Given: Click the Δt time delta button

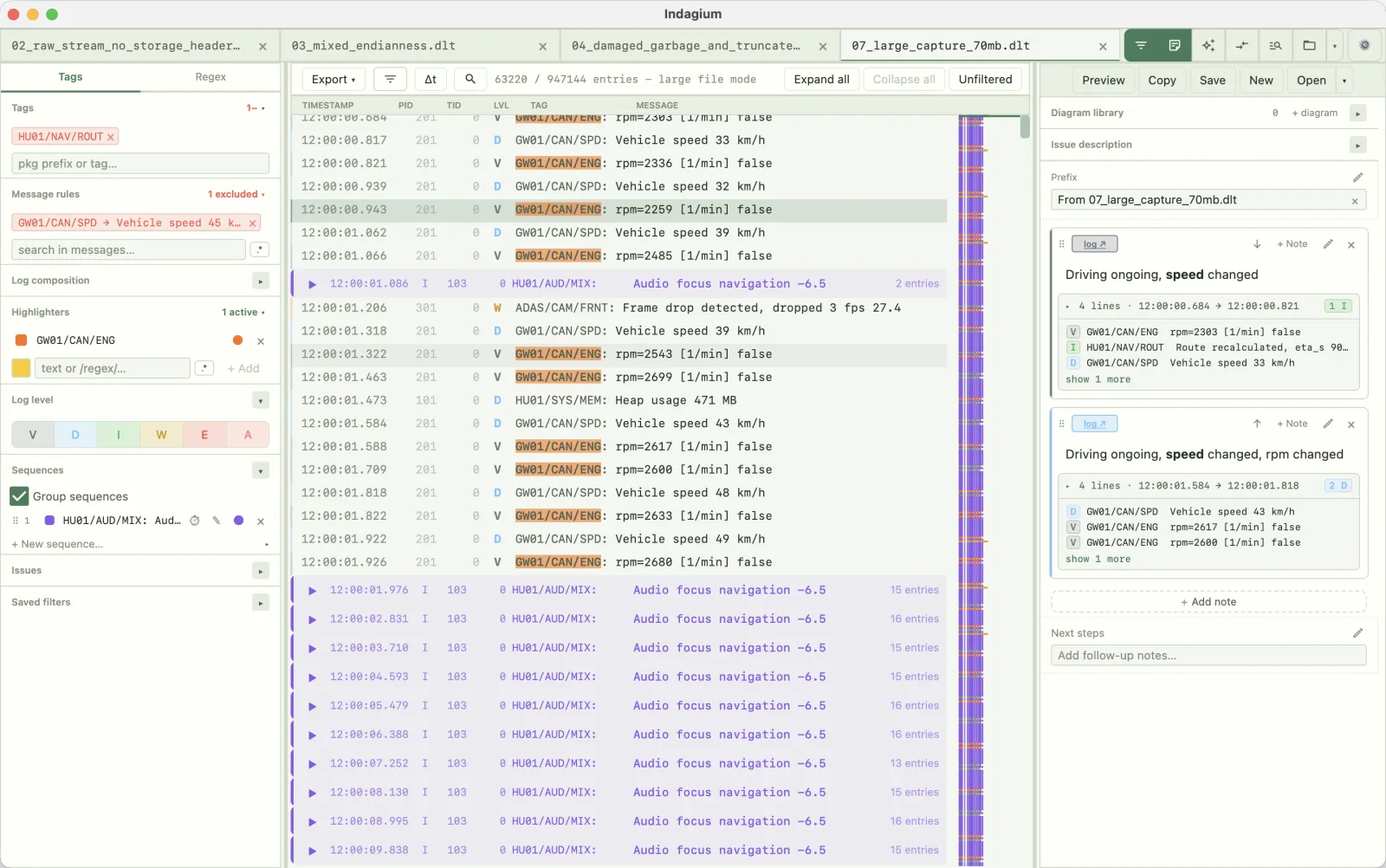Looking at the screenshot, I should [x=431, y=79].
